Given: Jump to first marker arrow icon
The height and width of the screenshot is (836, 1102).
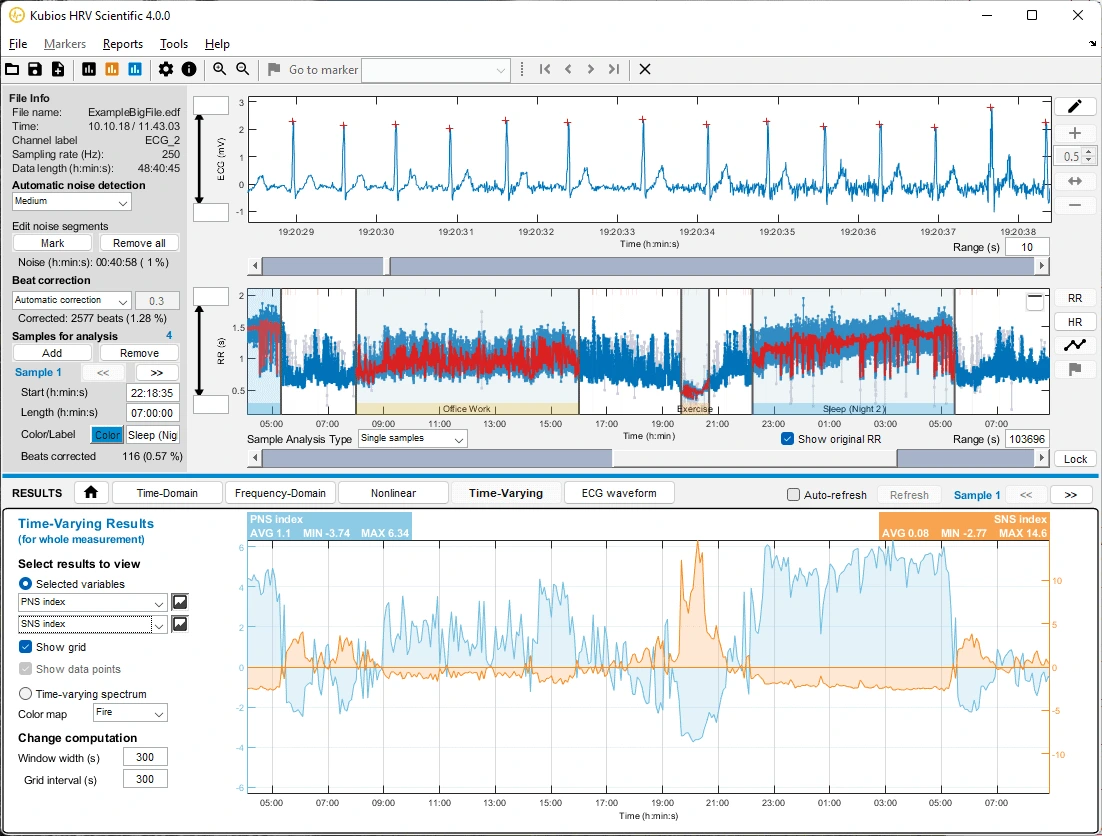Looking at the screenshot, I should (x=545, y=69).
